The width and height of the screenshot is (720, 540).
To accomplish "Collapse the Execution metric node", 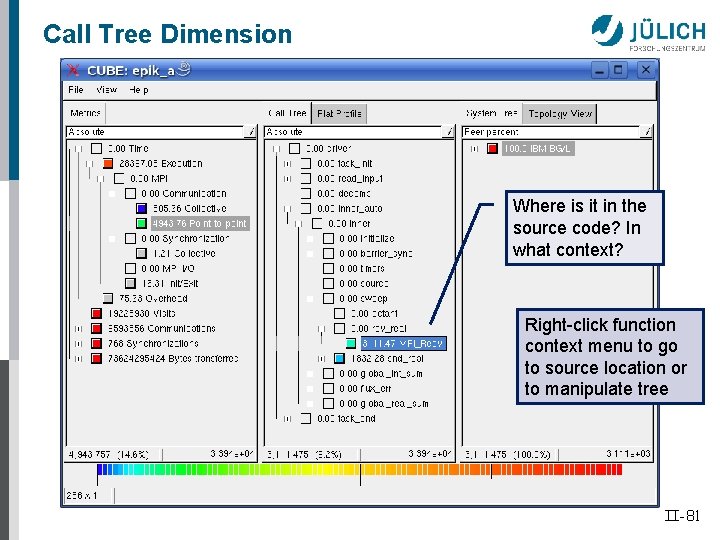I will point(90,163).
